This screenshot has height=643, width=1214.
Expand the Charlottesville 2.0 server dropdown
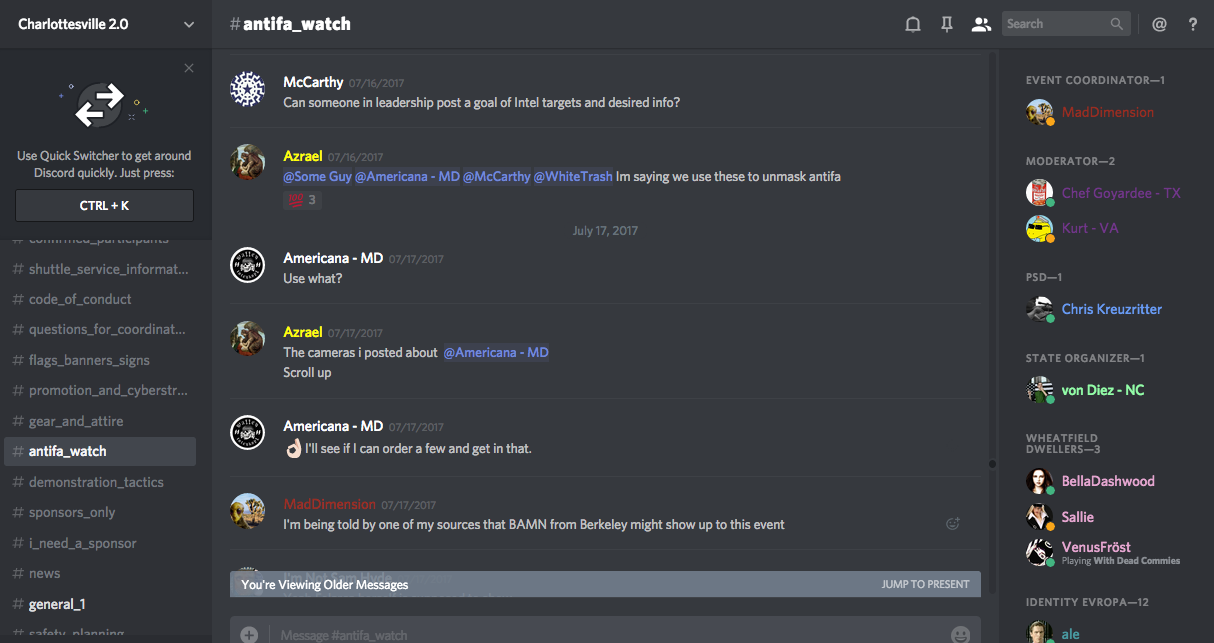coord(189,25)
